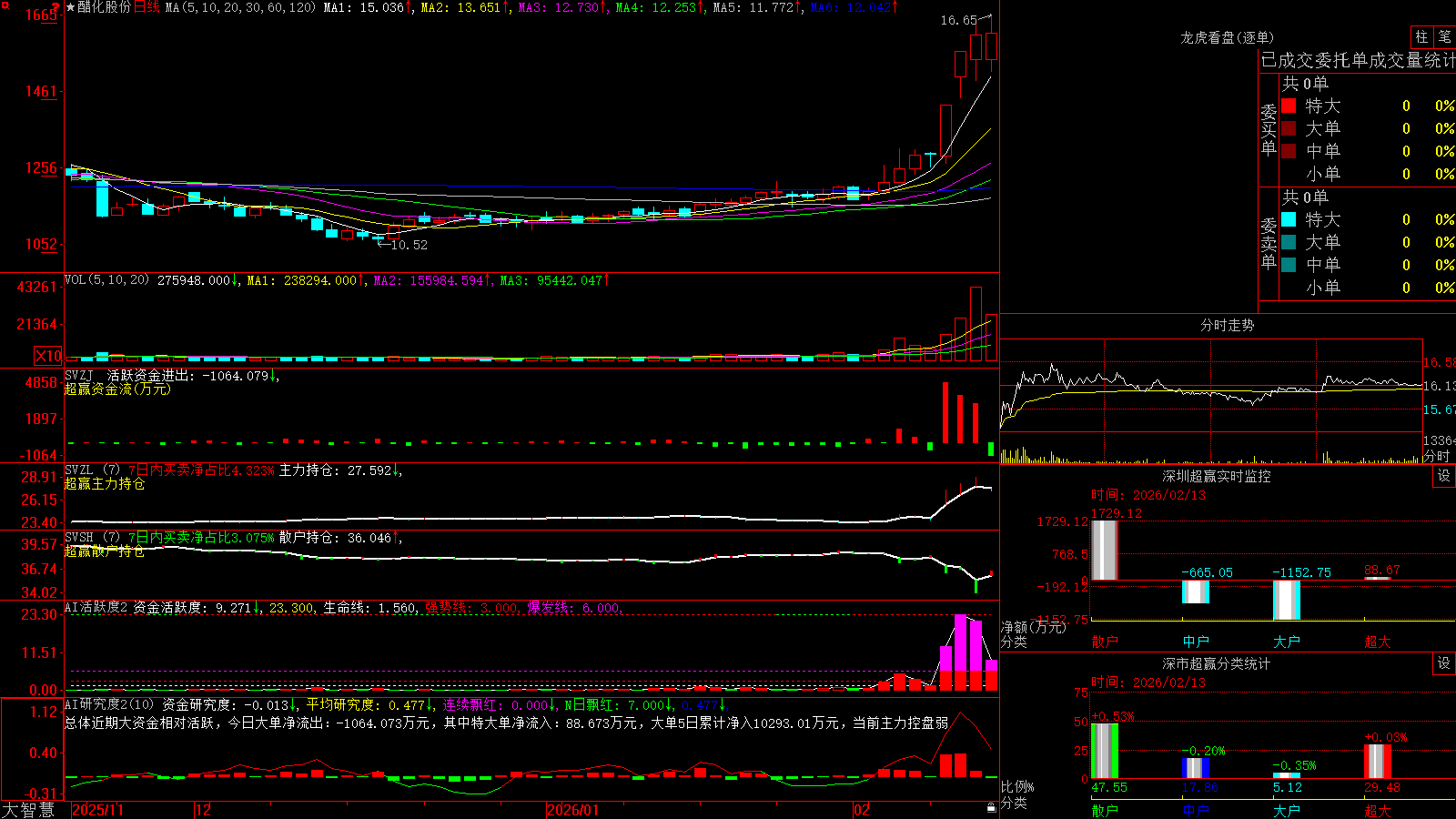Click the SVZL (7) indicator name

pyautogui.click(x=92, y=470)
